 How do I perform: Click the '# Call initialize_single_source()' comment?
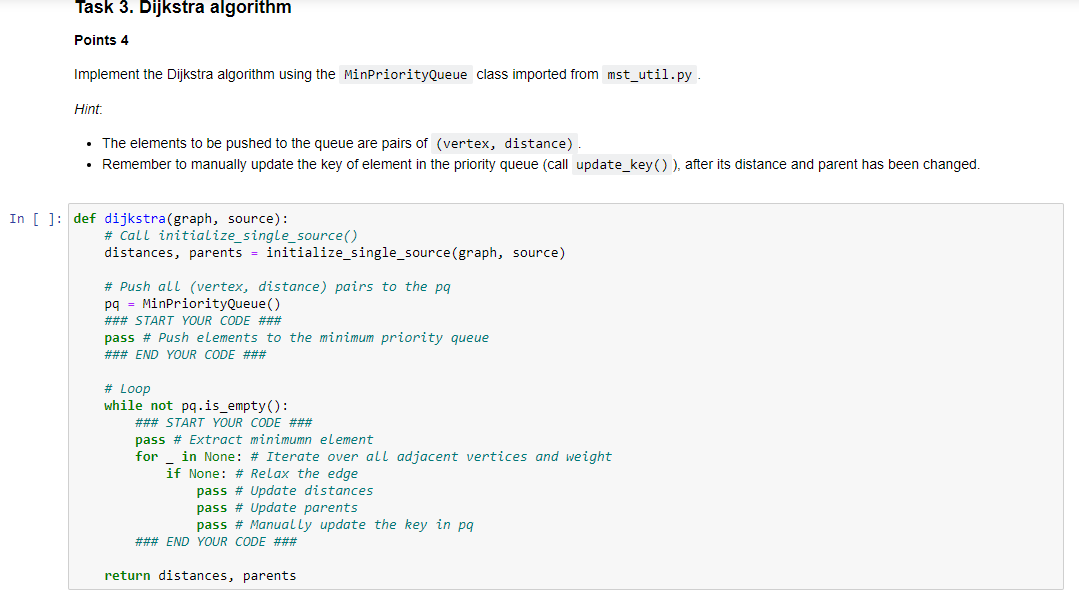coord(231,236)
